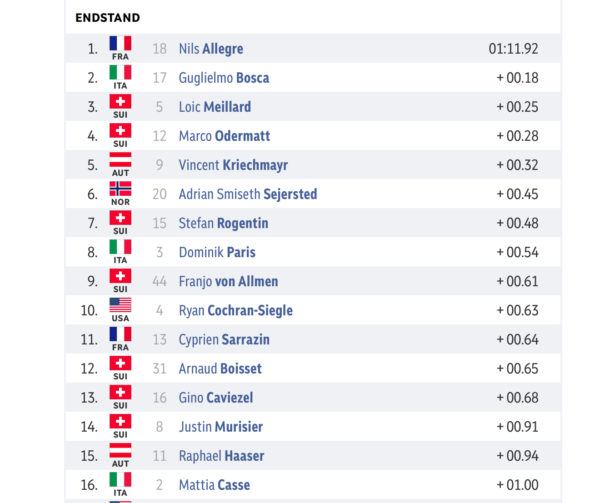The height and width of the screenshot is (503, 615).
Task: Click the USA flag next to Ryan Cochran-Siegle
Action: (x=120, y=305)
